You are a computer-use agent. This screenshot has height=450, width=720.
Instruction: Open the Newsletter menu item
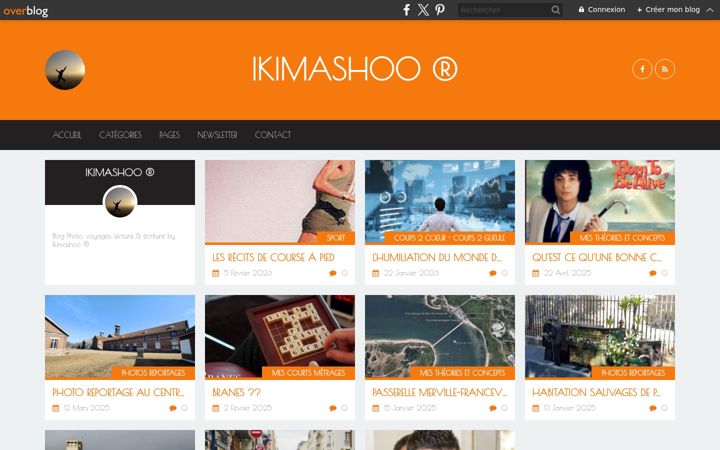pyautogui.click(x=217, y=135)
